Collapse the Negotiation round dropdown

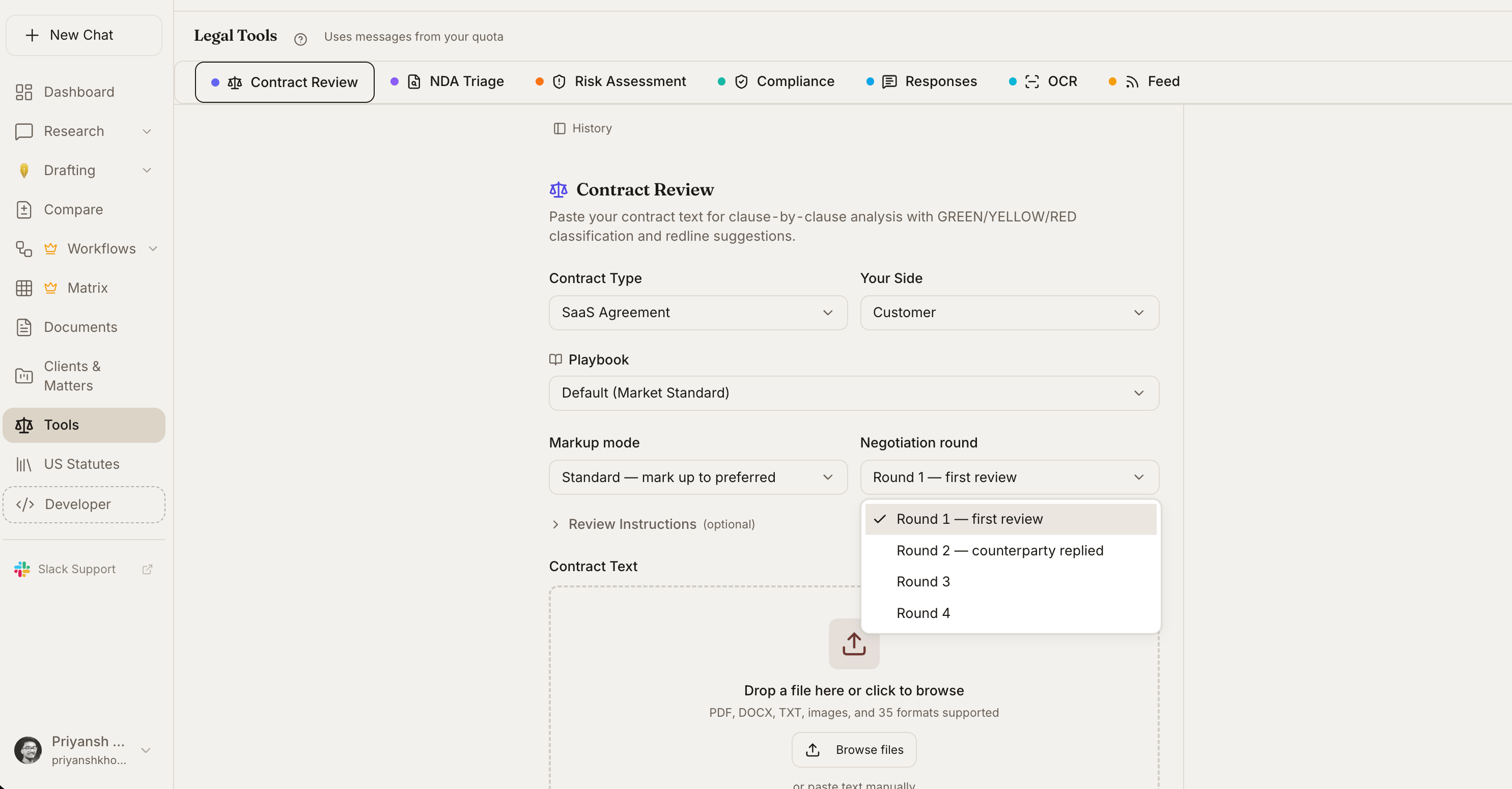[x=1010, y=477]
